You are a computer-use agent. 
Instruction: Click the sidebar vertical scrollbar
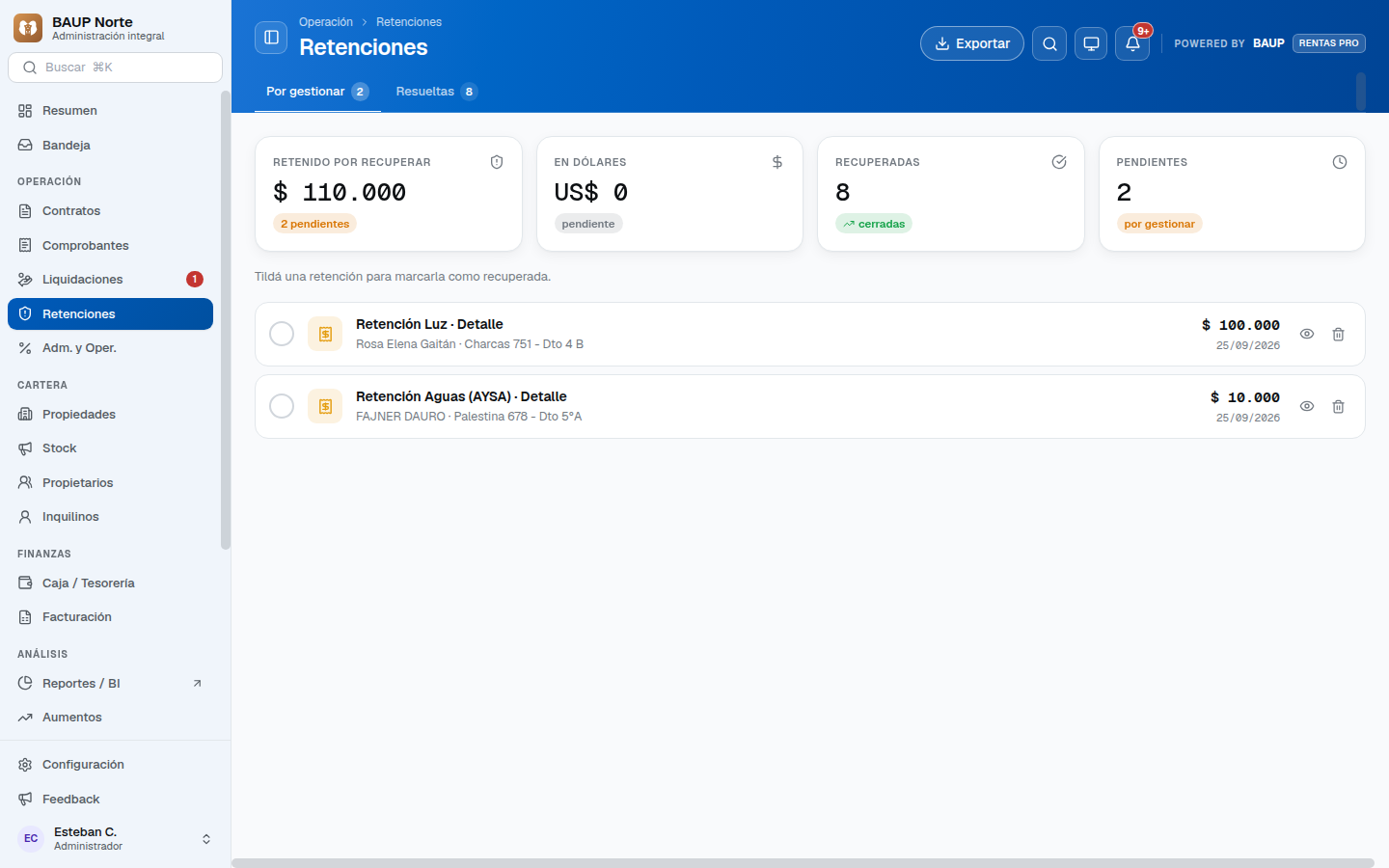(x=226, y=320)
